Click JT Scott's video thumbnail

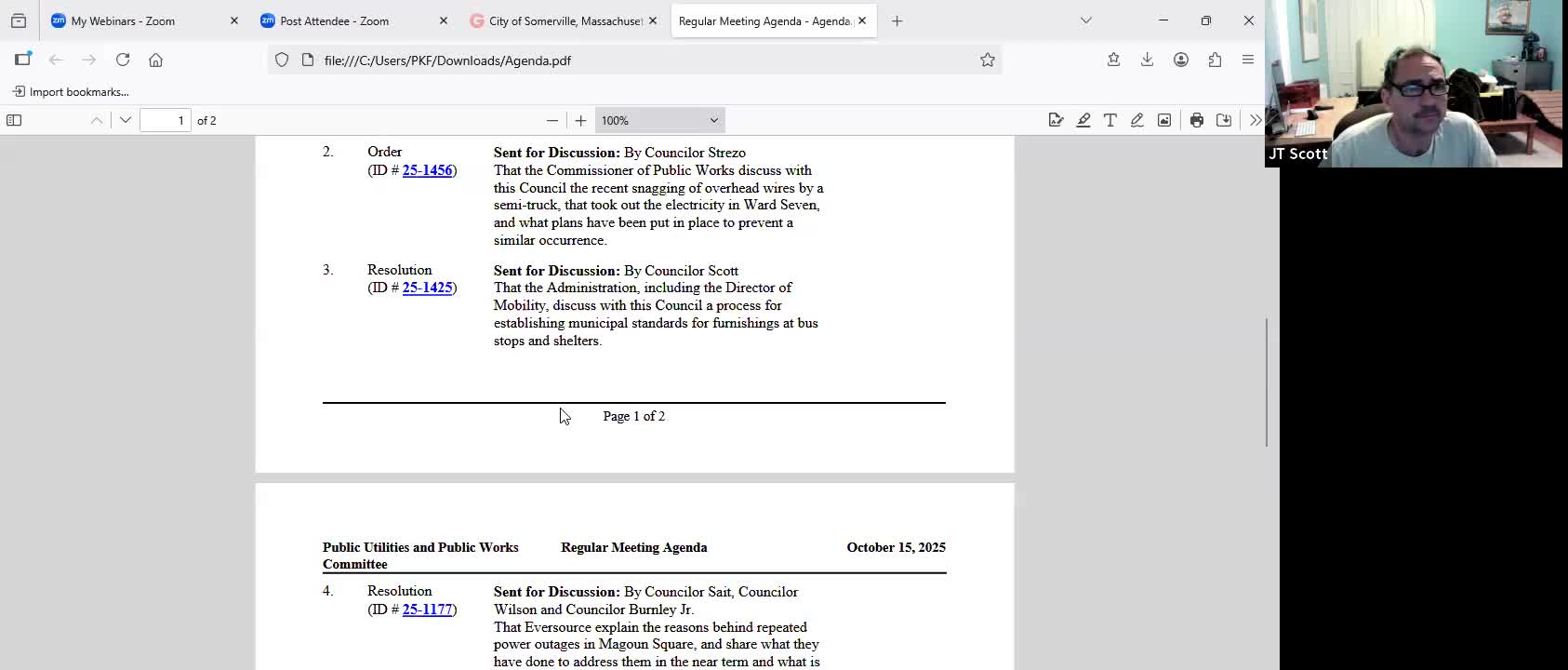1414,84
